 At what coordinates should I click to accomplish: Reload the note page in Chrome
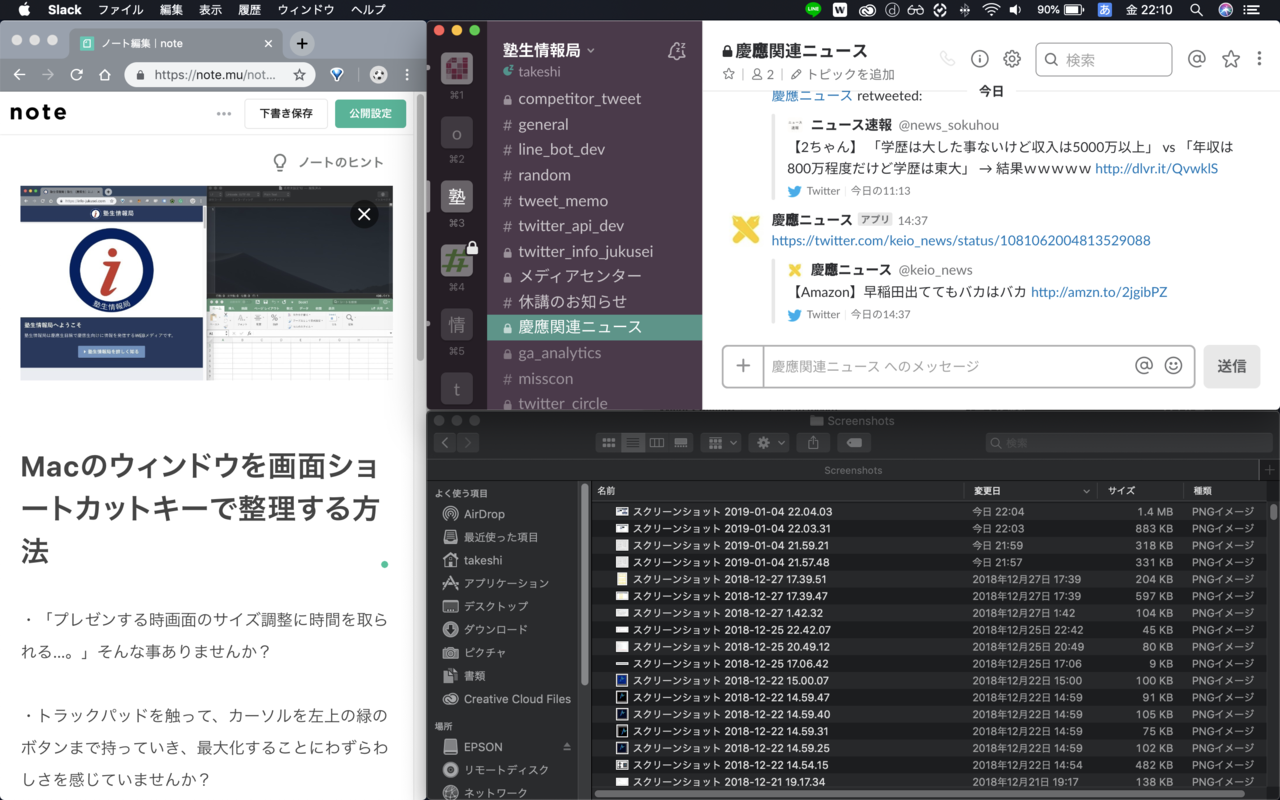[x=76, y=75]
